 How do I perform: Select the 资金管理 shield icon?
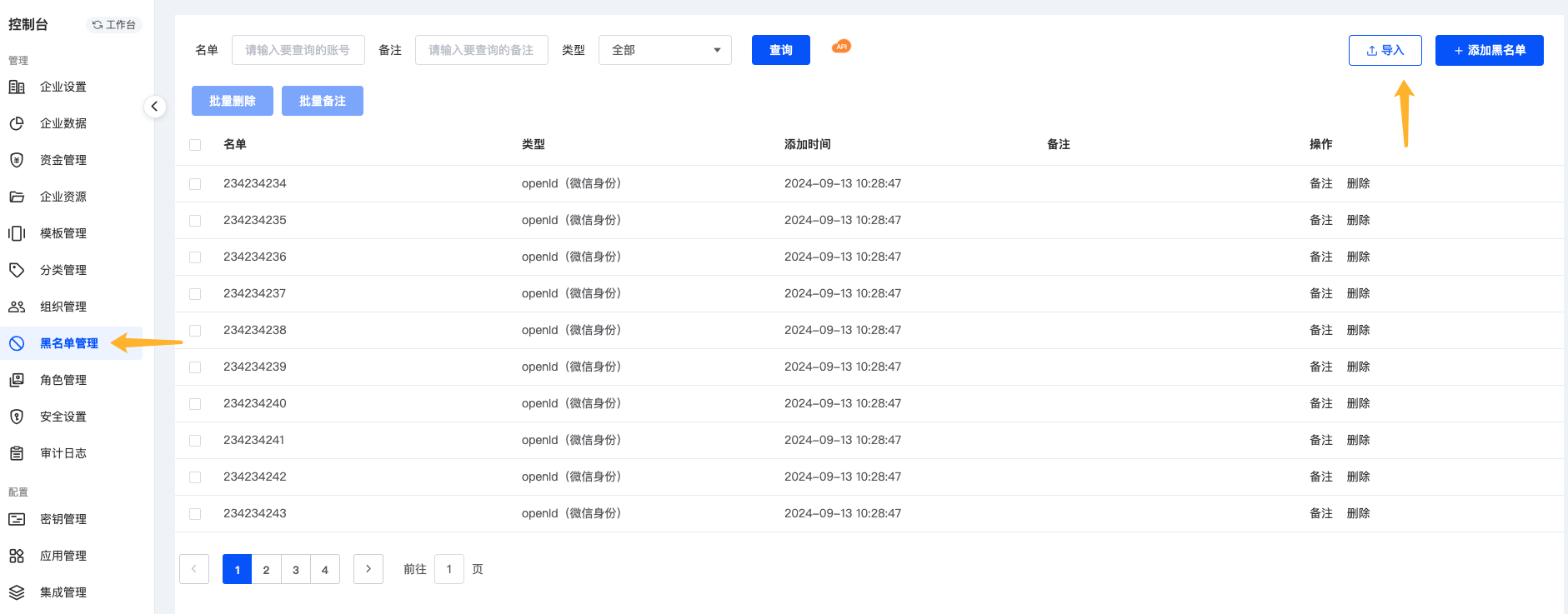pyautogui.click(x=17, y=160)
